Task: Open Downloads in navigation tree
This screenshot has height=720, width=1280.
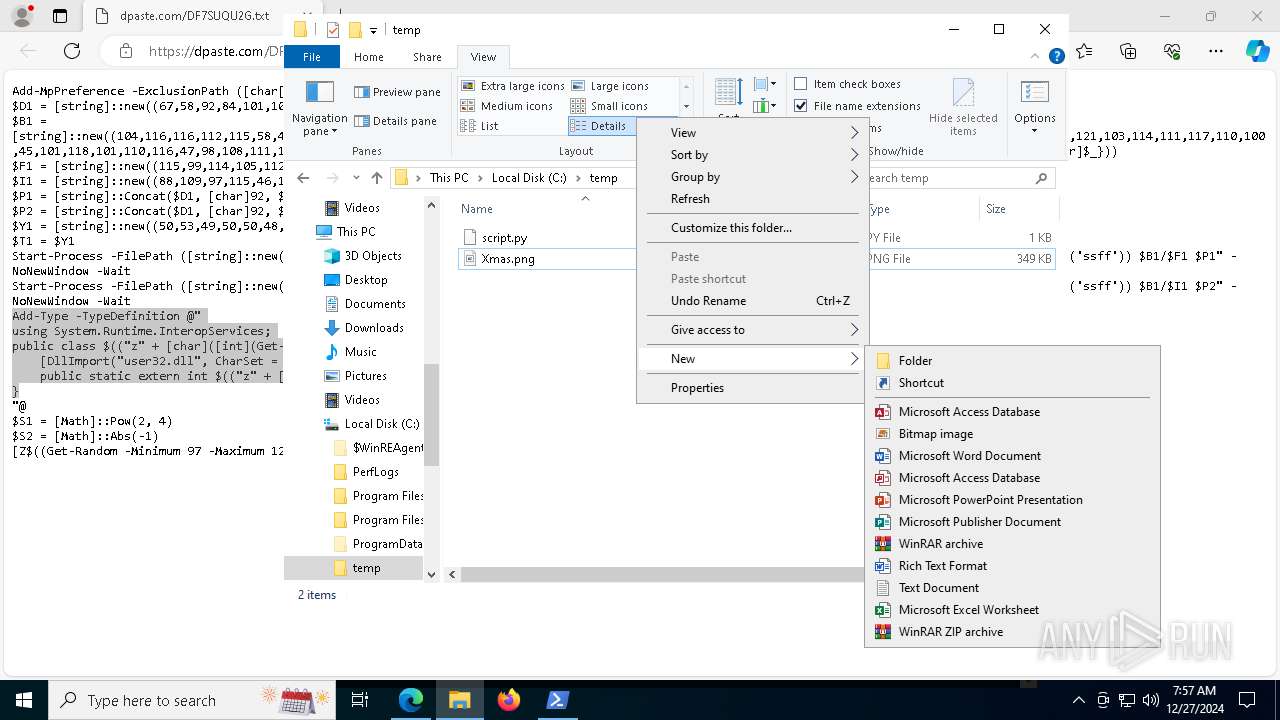Action: point(374,328)
